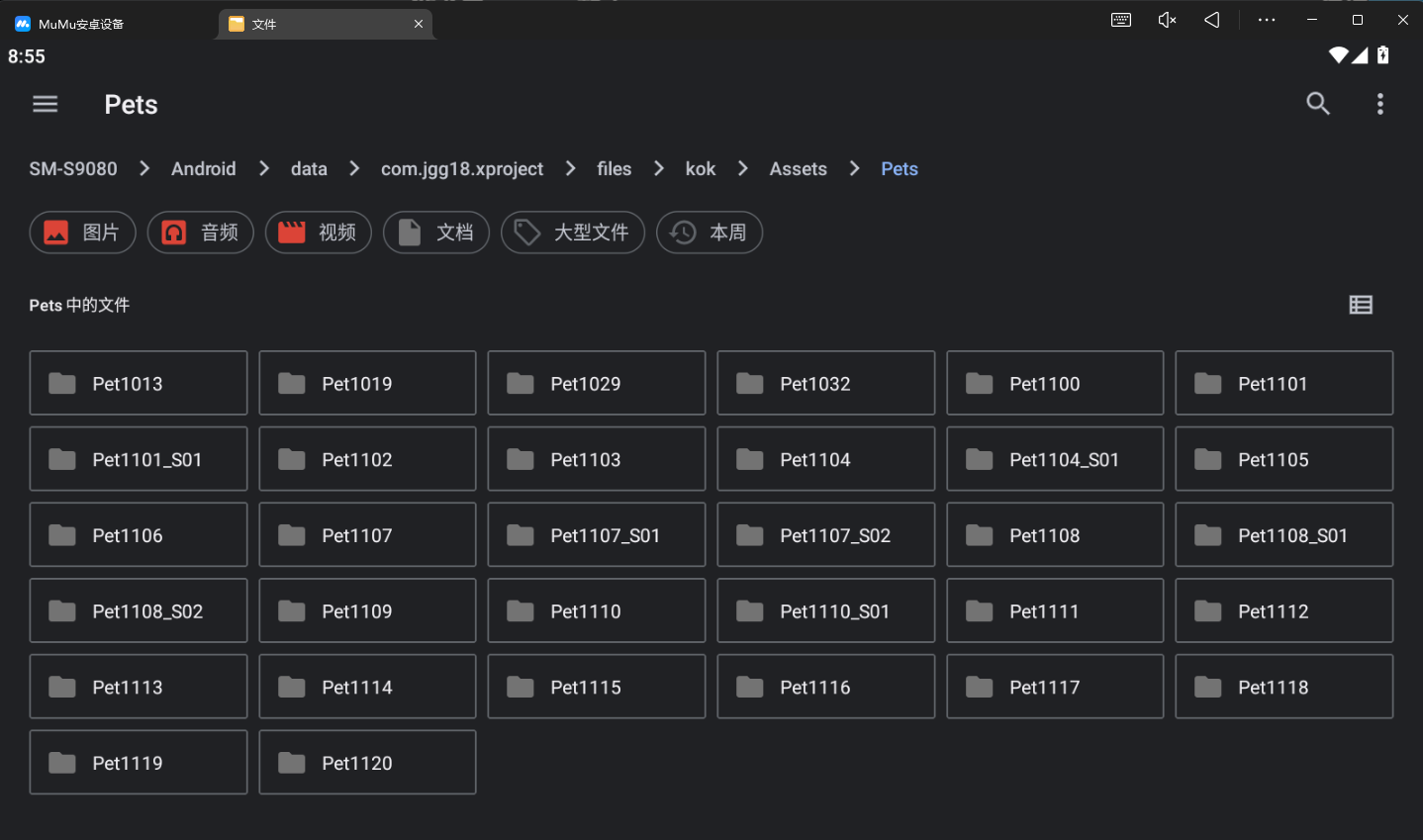Filter by Audio (音频) chip
This screenshot has height=840, width=1423.
tap(201, 233)
